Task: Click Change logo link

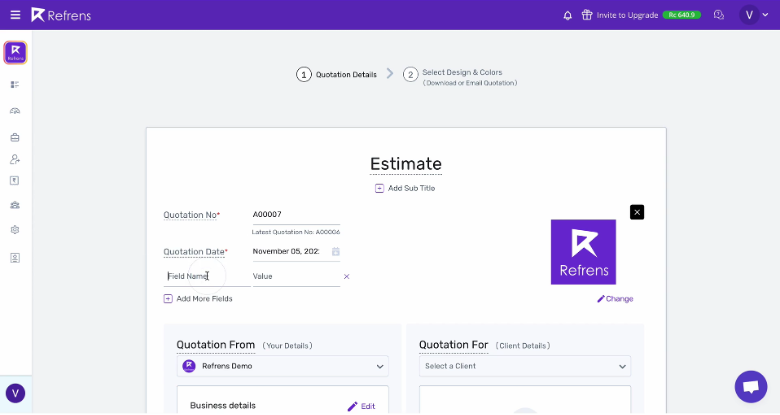Action: tap(615, 299)
